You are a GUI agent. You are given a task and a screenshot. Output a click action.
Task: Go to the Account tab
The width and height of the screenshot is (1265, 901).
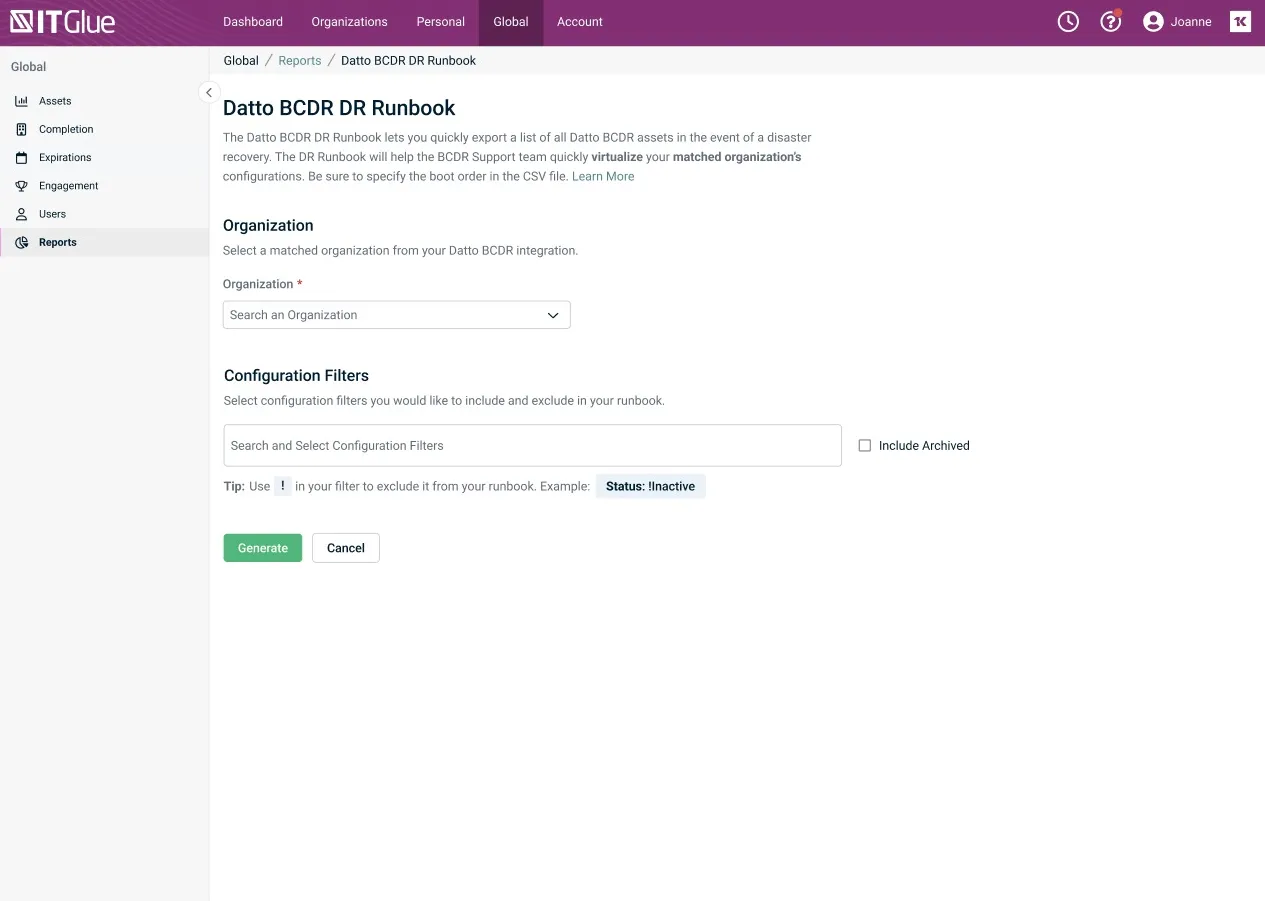point(580,22)
